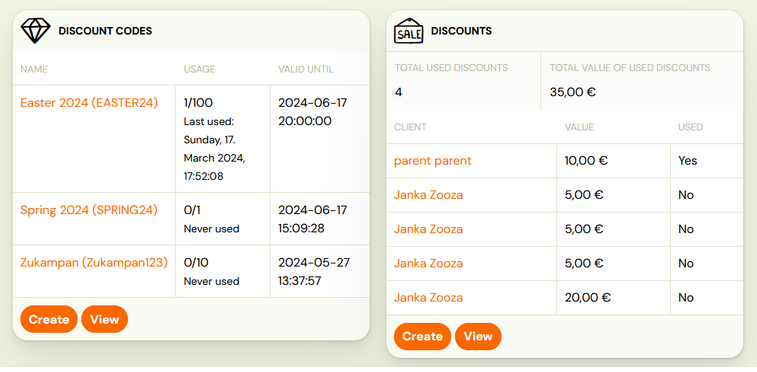Click the diamond icon beside Discount Codes
Image resolution: width=757 pixels, height=372 pixels.
point(36,31)
